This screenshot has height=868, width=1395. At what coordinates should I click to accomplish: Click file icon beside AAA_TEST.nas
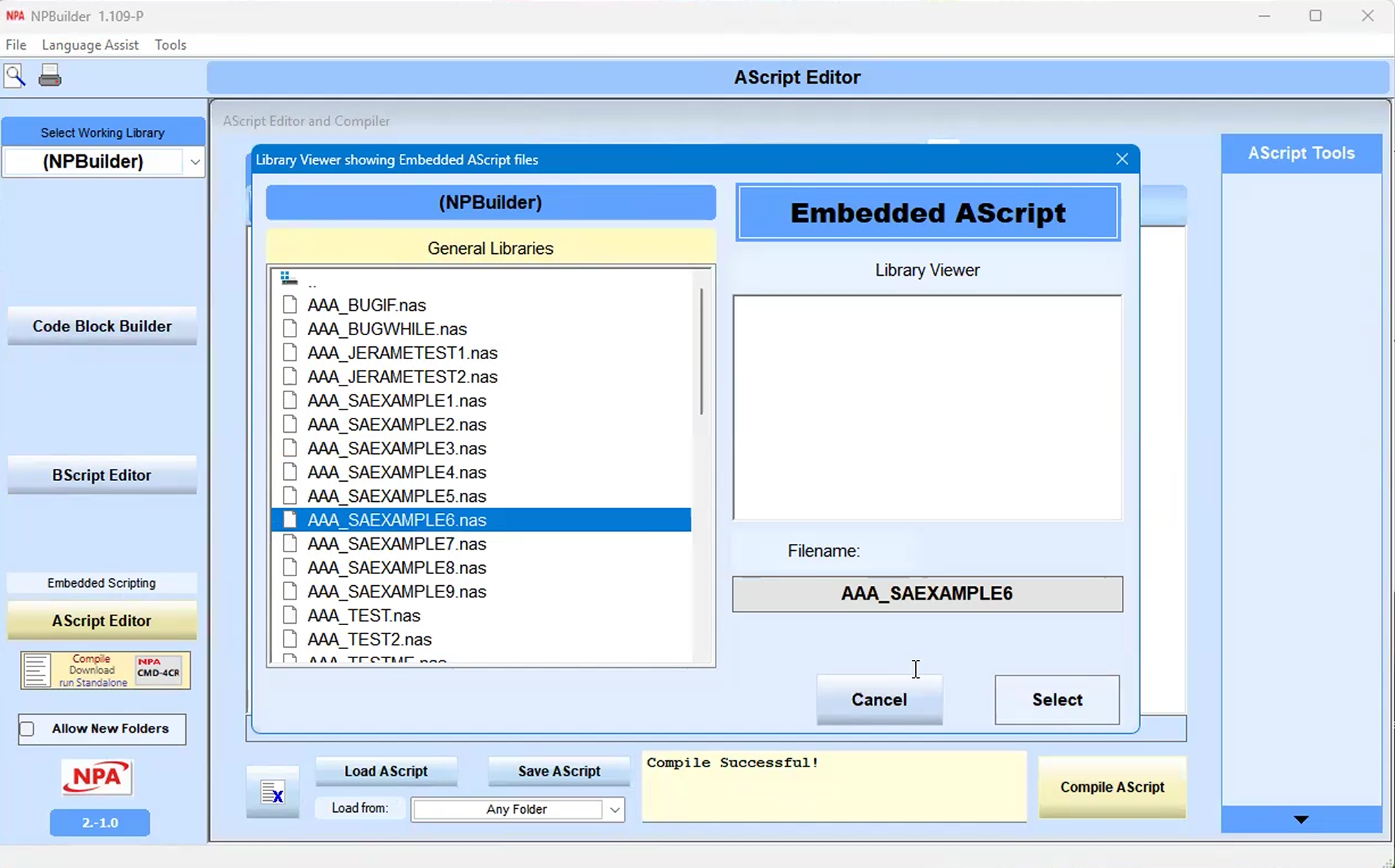click(290, 615)
